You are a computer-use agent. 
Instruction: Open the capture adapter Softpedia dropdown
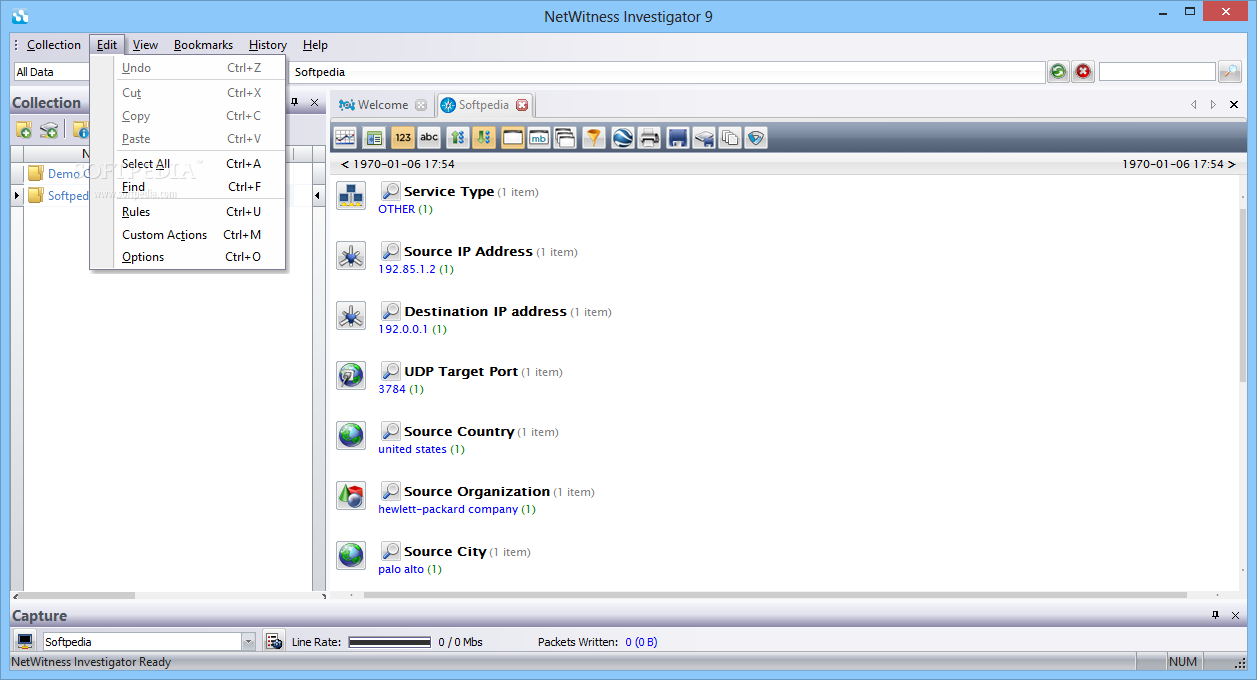click(248, 642)
